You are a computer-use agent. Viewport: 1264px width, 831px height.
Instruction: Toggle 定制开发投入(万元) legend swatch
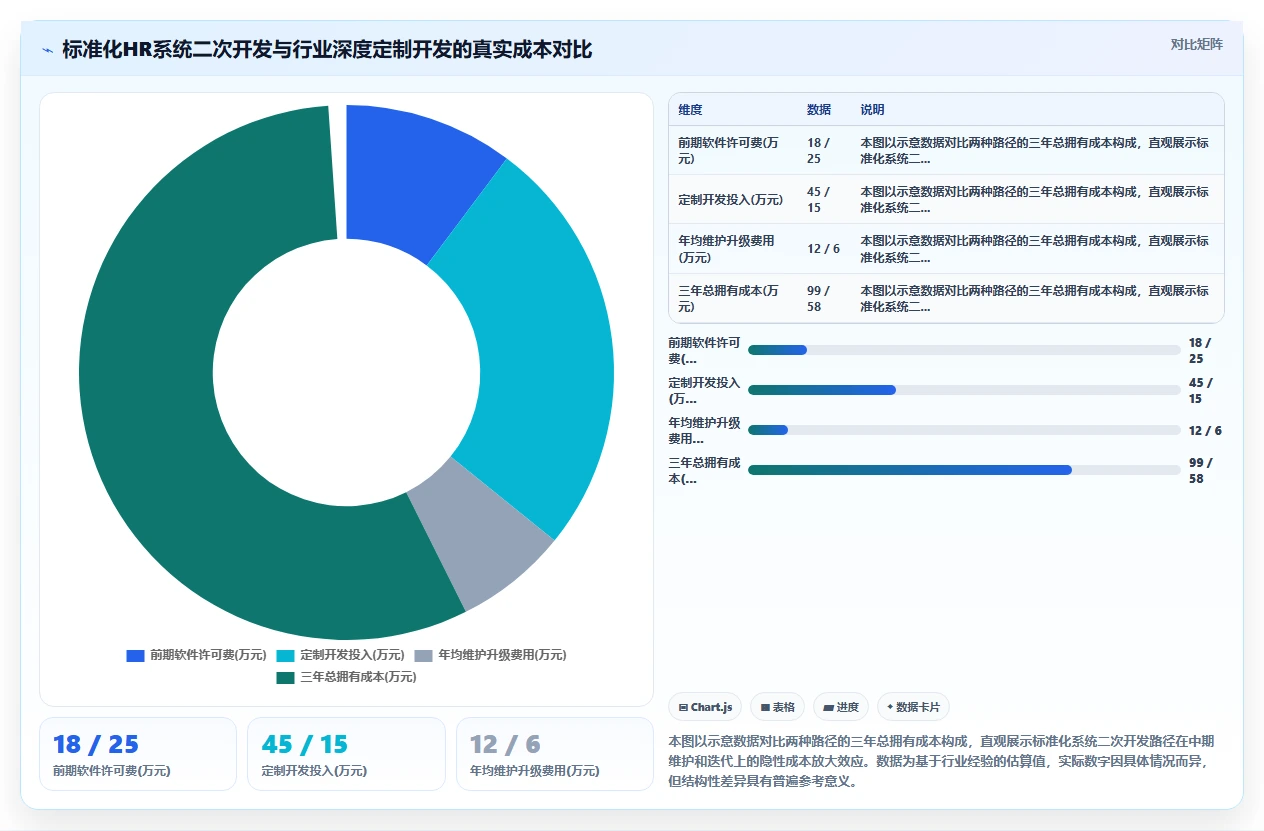[x=285, y=656]
